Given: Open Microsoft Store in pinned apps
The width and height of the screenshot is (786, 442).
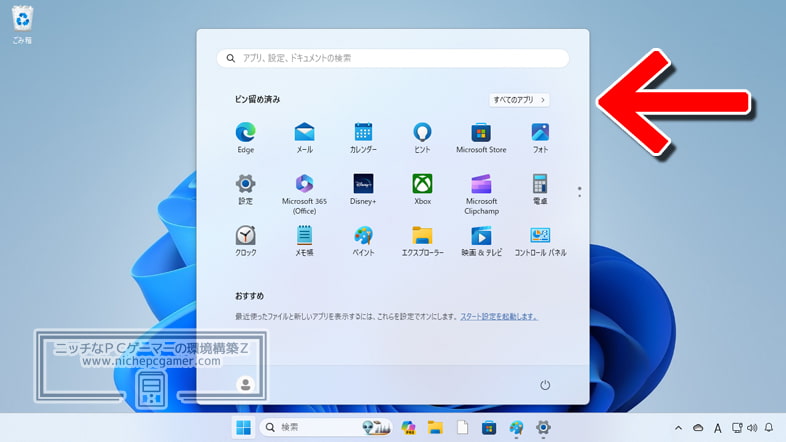Looking at the screenshot, I should [x=481, y=137].
